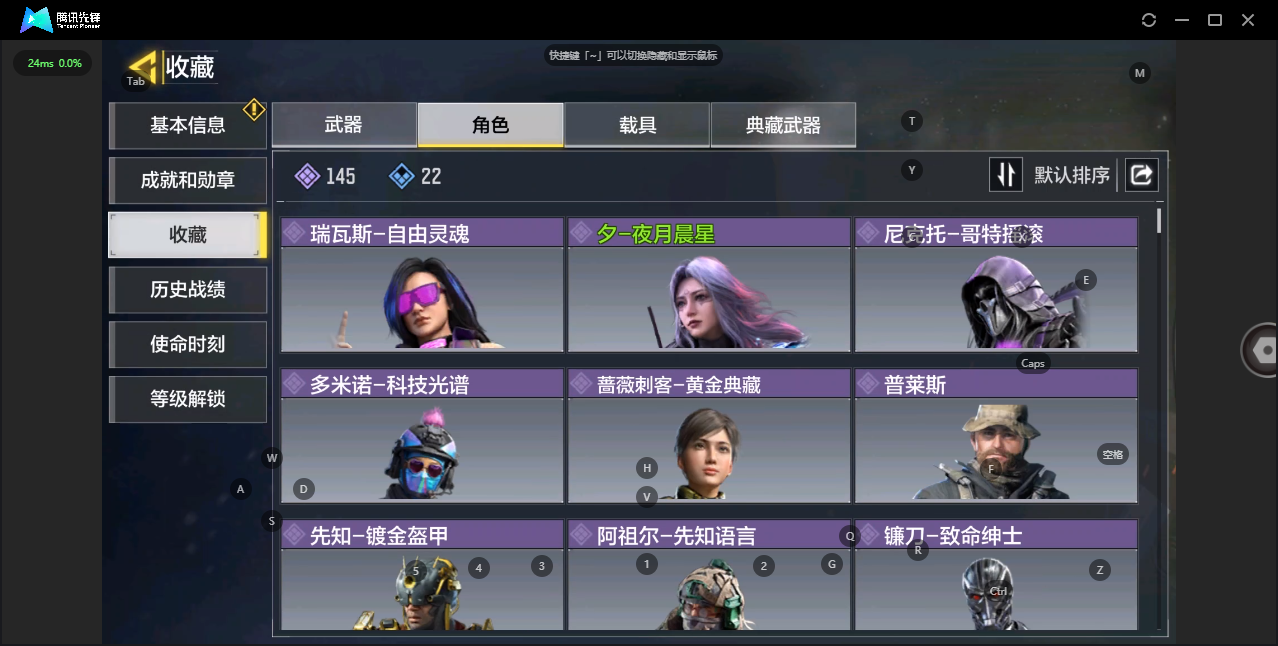
Task: Toggle the sort order arrows icon
Action: (x=1006, y=175)
